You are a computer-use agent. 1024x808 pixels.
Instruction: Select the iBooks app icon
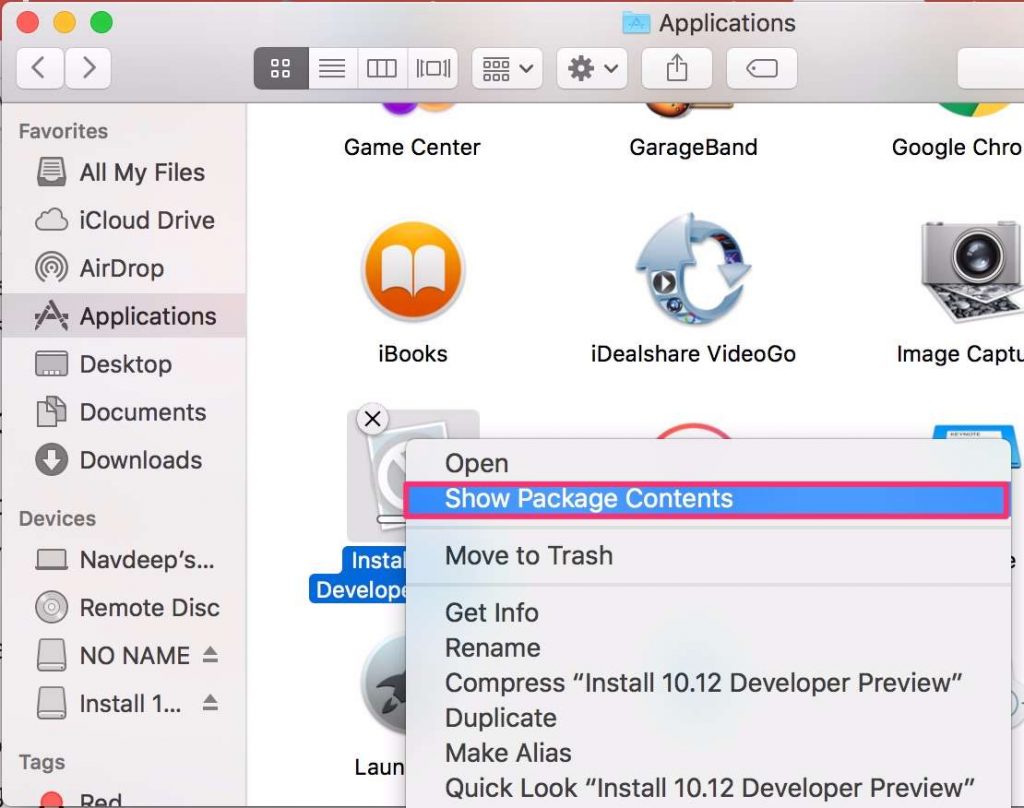(413, 270)
